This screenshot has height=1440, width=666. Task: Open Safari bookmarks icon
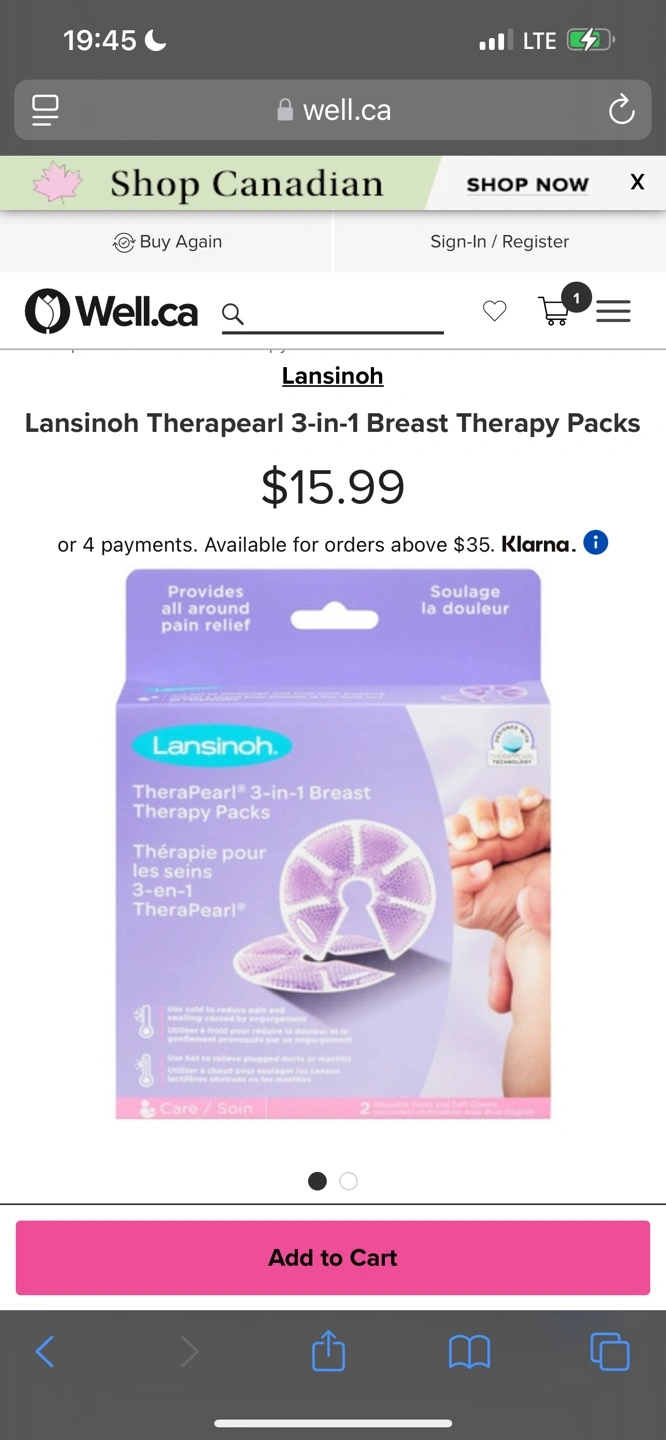tap(469, 1352)
